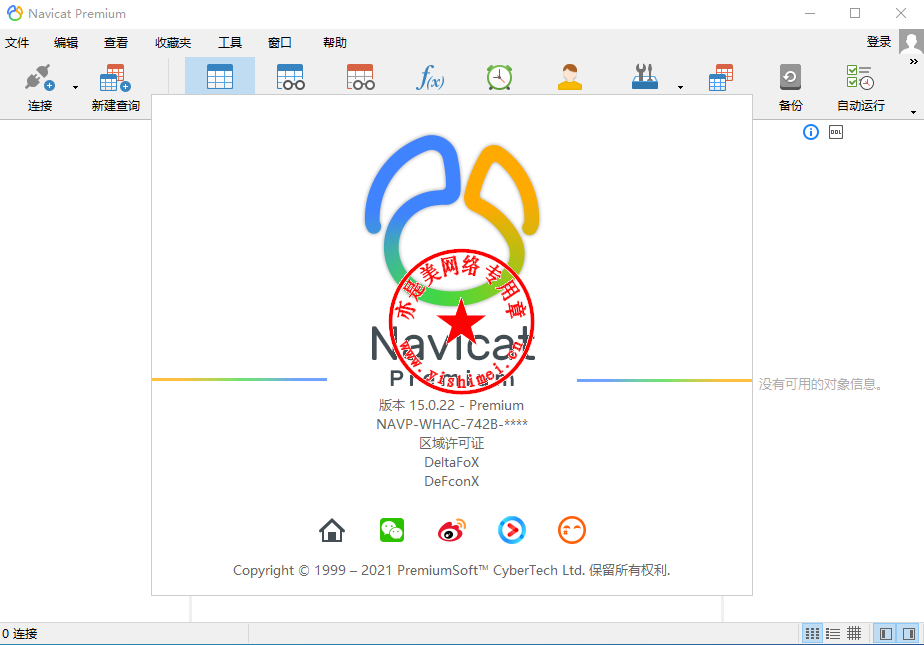The image size is (924, 645).
Task: Click the tools wrench toolbar icon
Action: pyautogui.click(x=645, y=77)
